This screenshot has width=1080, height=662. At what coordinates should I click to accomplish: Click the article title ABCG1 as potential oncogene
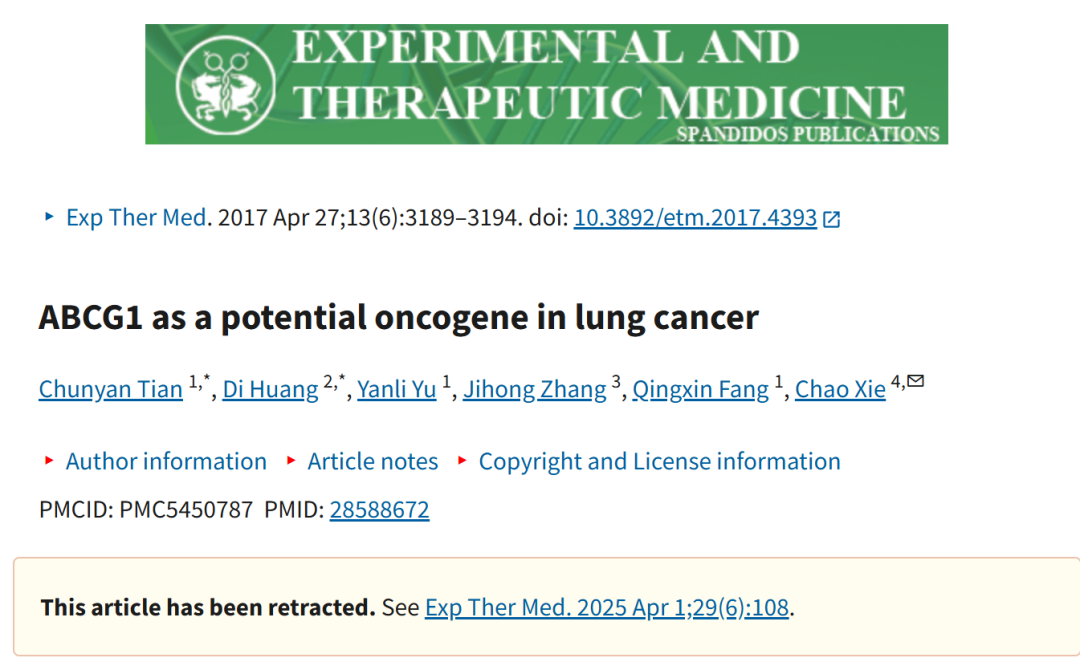pyautogui.click(x=398, y=318)
